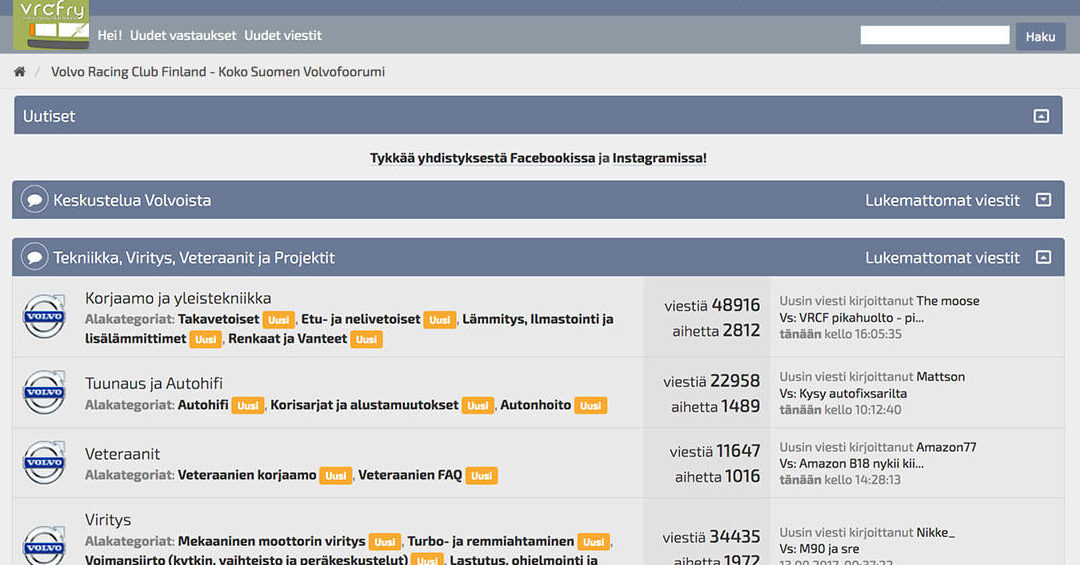Click Volvo logo beside Veteraanit board
Screen dimensions: 1080x565
[44, 462]
